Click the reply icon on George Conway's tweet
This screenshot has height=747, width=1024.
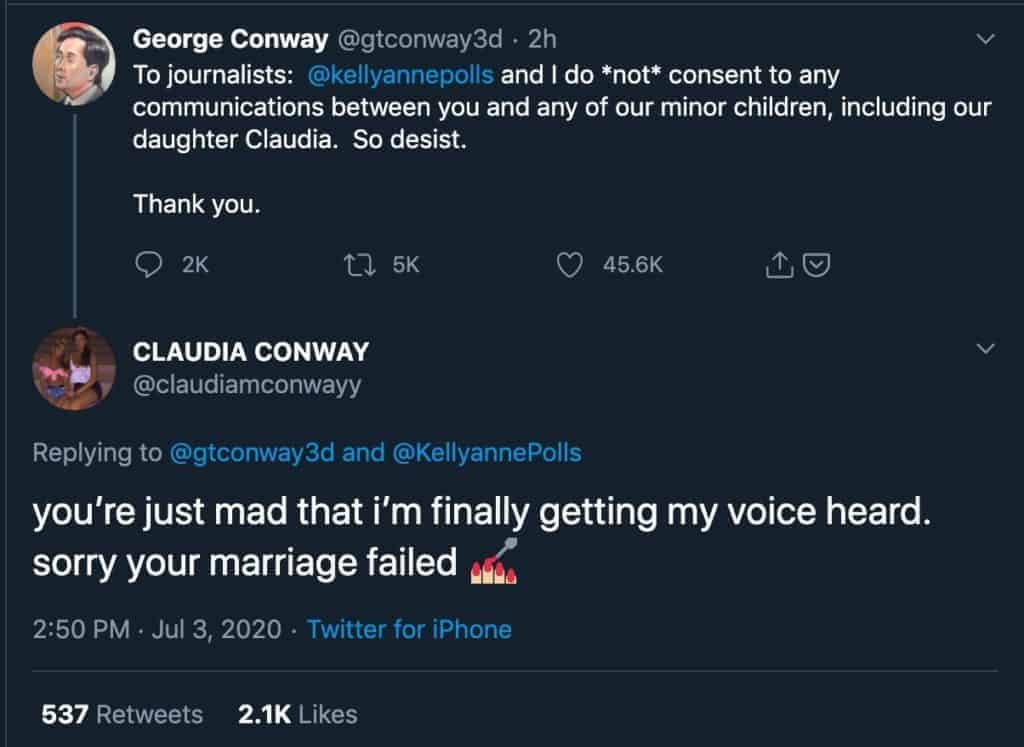148,264
